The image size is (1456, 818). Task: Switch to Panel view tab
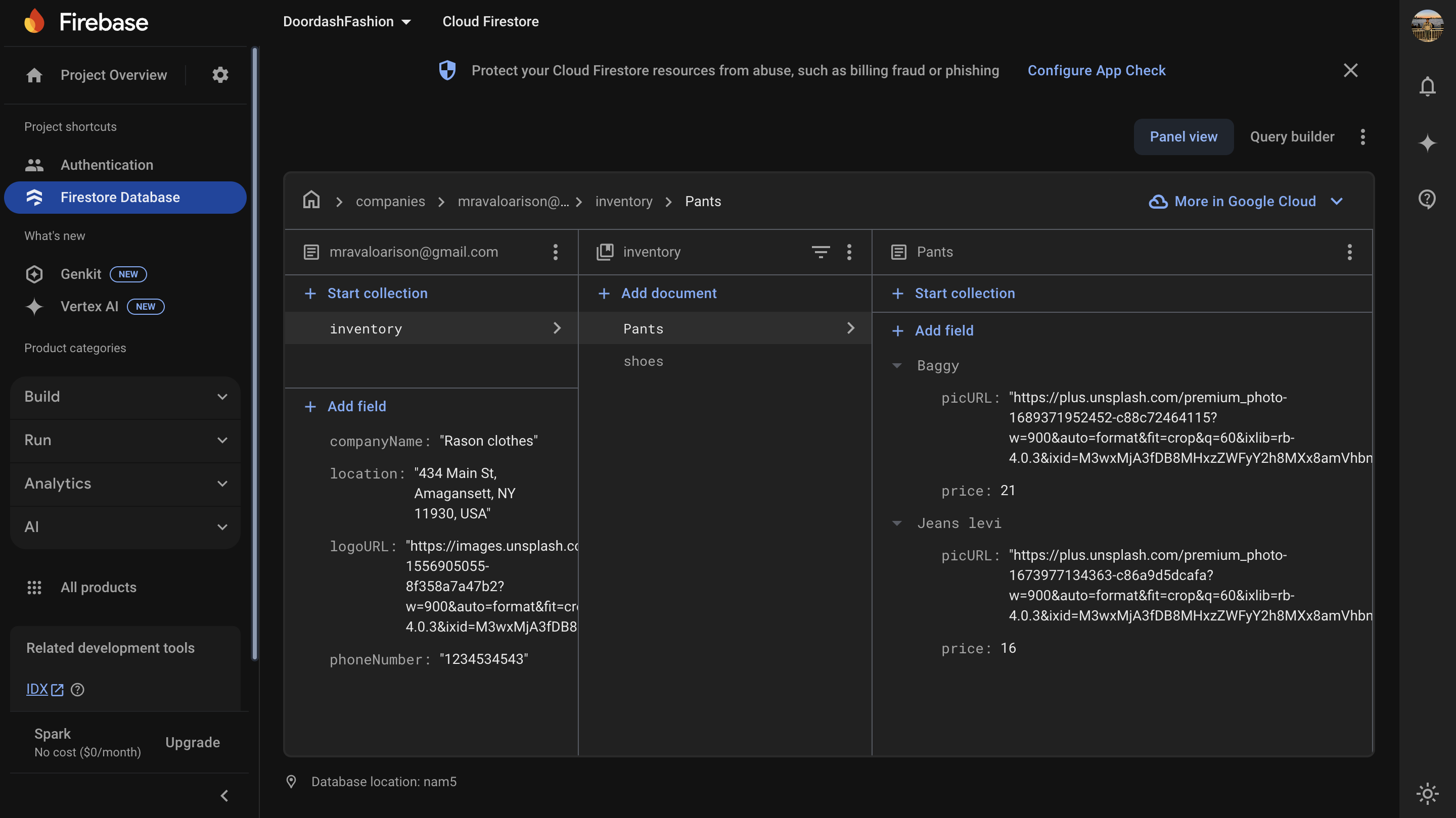(1184, 137)
